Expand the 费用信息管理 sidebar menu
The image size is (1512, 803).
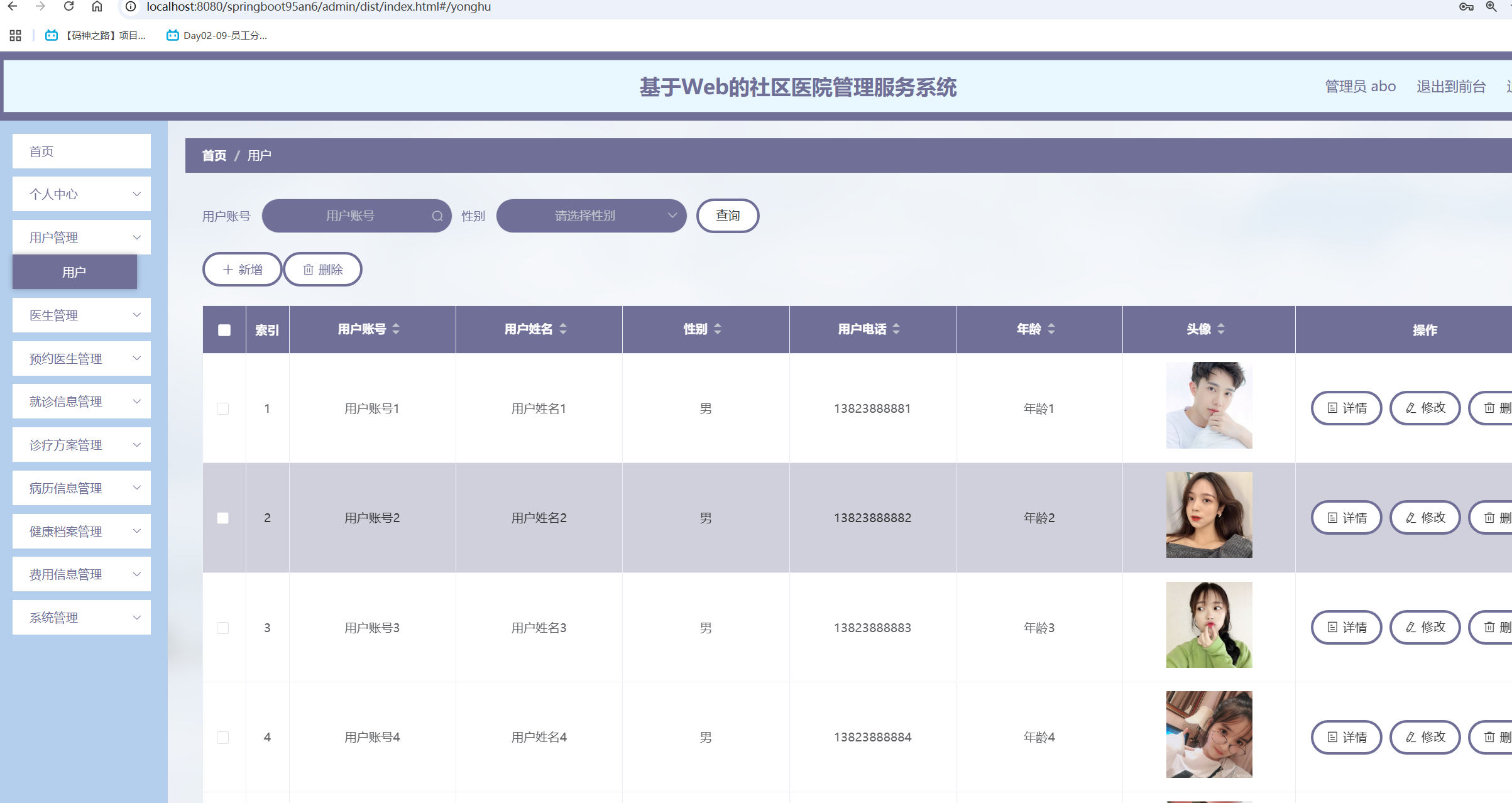(82, 574)
